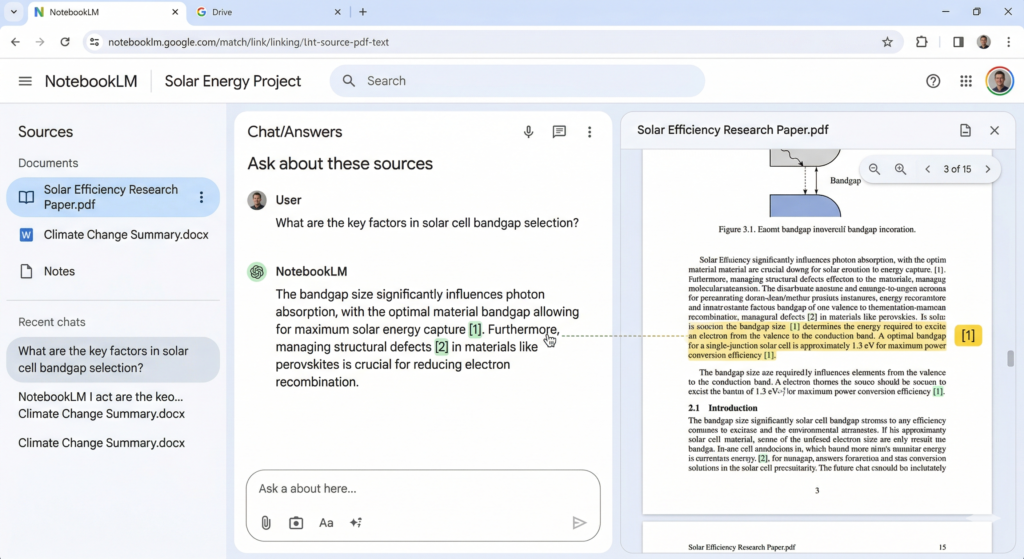Click citation [2] in the NotebookLM answer

(441, 347)
